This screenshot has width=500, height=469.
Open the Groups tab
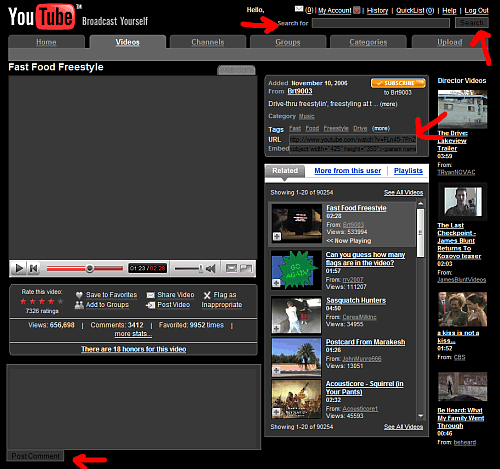pyautogui.click(x=288, y=42)
